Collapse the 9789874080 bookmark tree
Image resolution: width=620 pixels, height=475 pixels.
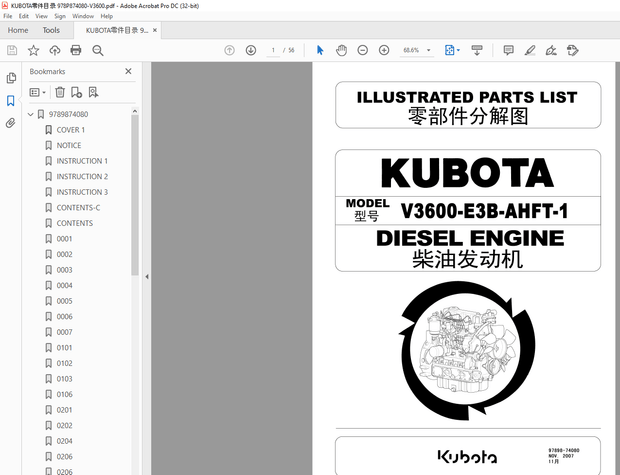30,114
